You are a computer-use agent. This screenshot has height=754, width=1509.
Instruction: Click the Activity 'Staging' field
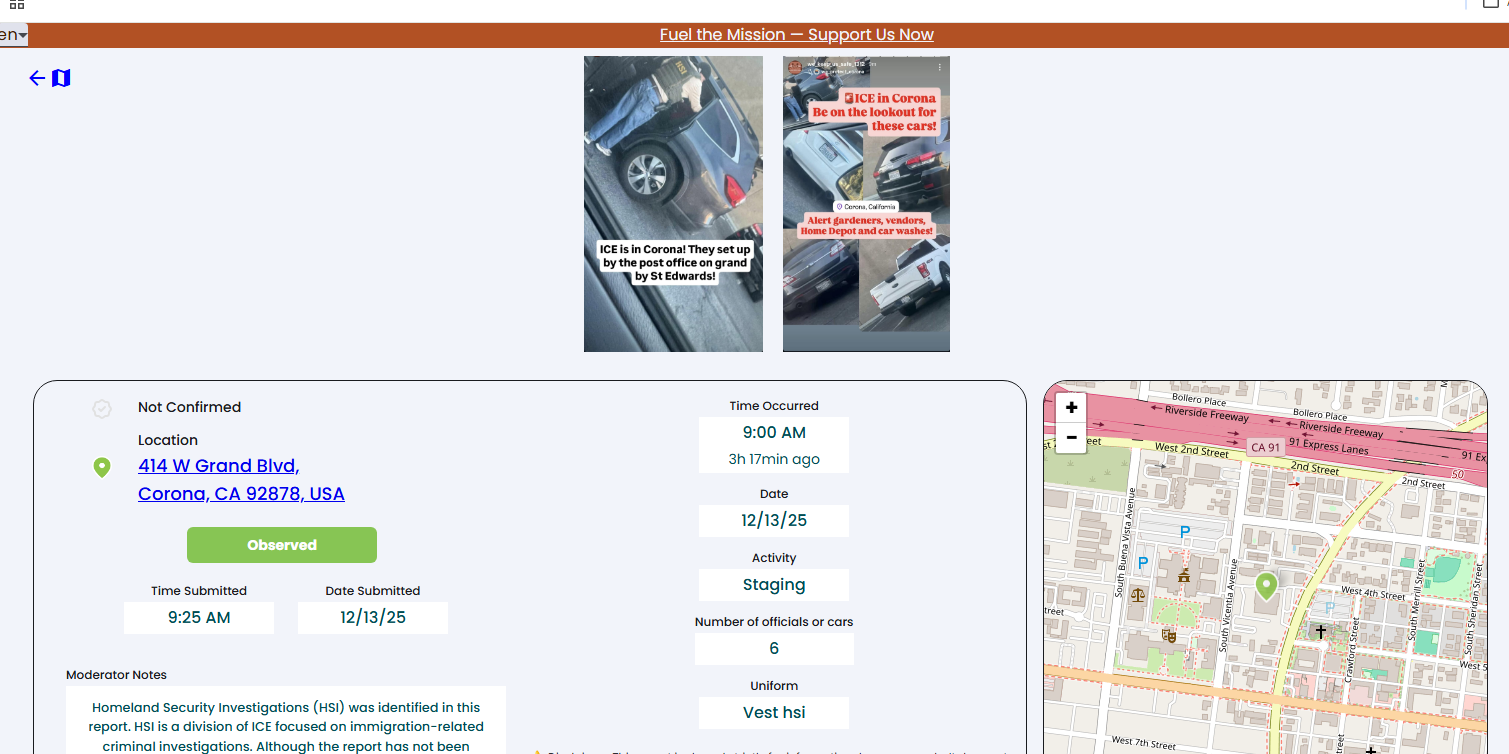click(x=774, y=585)
